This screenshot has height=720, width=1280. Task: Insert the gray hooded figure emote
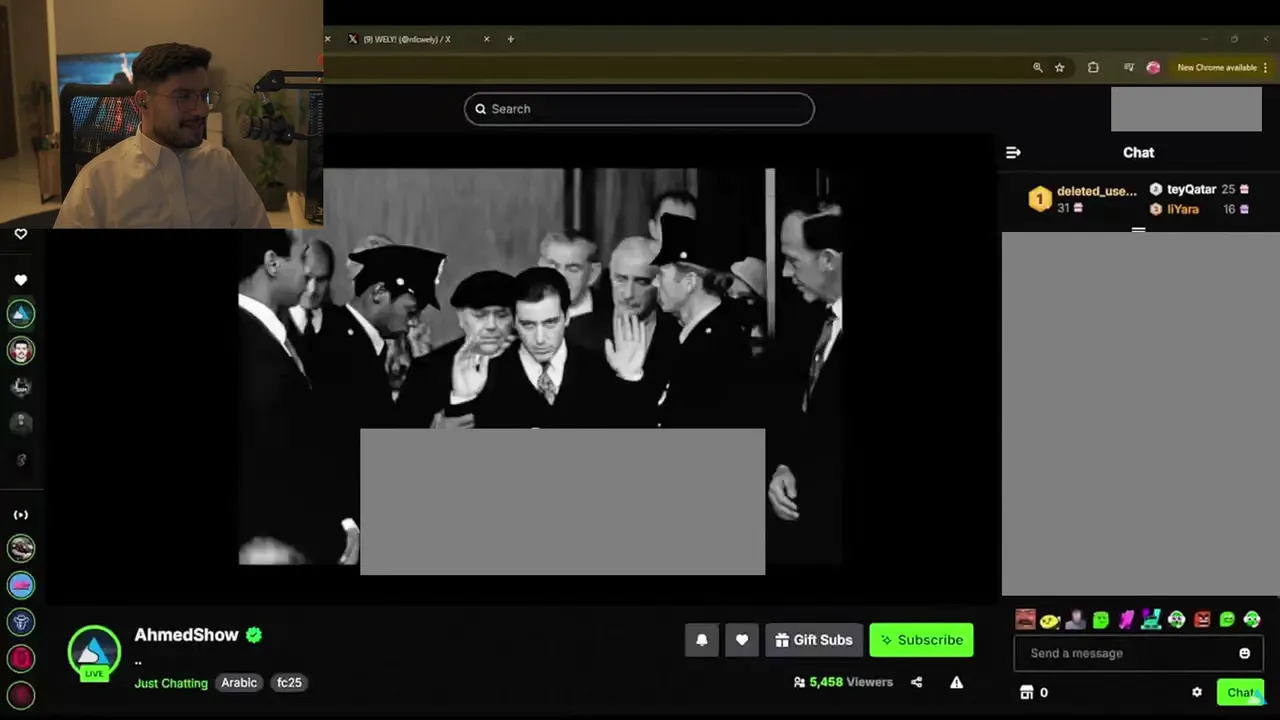pyautogui.click(x=1075, y=620)
